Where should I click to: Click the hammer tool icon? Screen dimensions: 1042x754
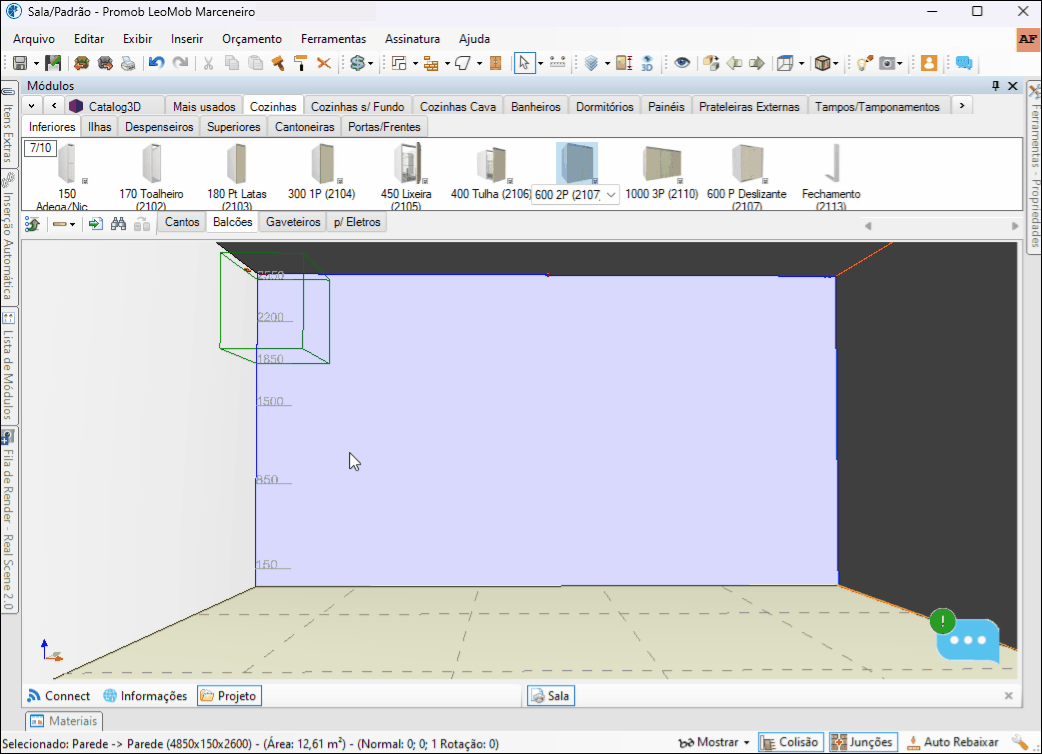click(x=278, y=63)
